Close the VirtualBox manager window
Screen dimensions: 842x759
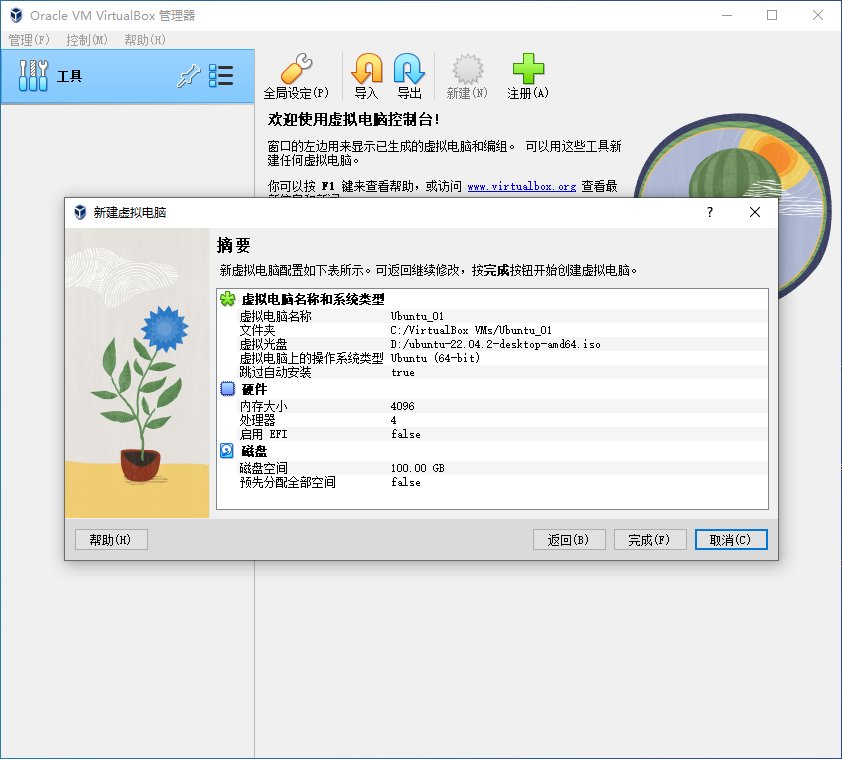tap(818, 15)
